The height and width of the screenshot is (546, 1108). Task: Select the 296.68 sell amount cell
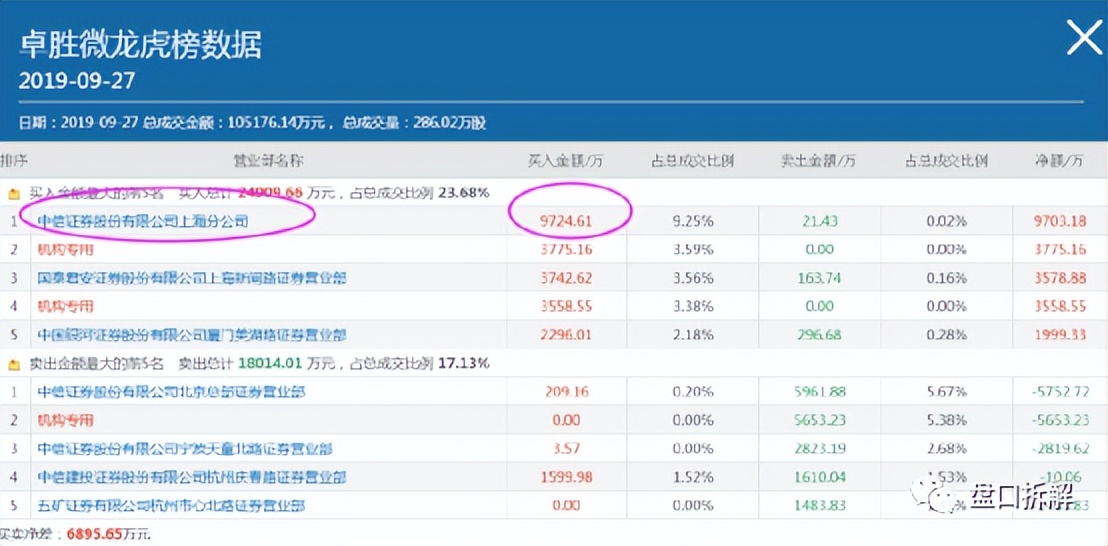pyautogui.click(x=820, y=335)
